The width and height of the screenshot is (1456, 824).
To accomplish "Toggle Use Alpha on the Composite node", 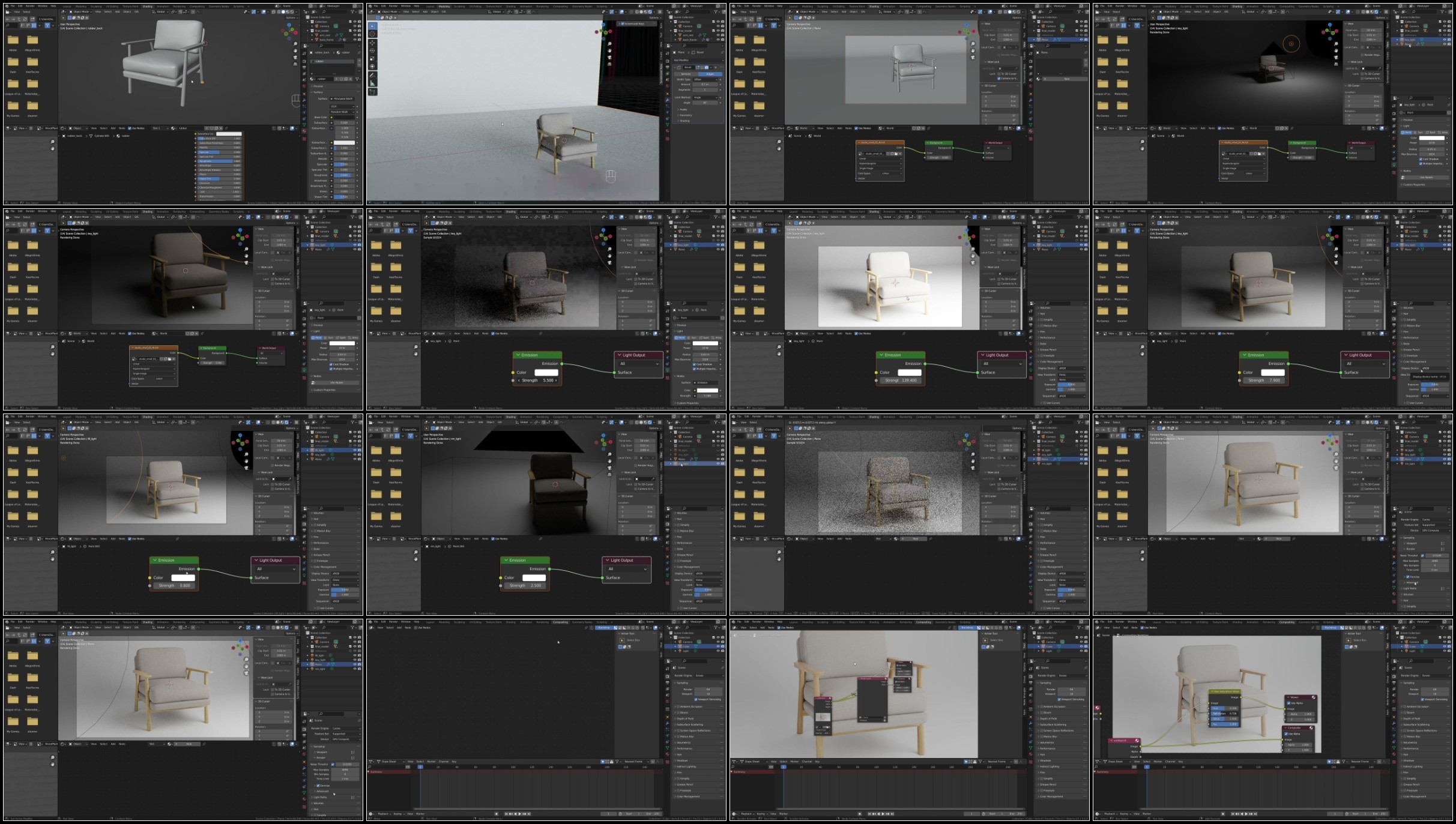I will tap(1286, 734).
